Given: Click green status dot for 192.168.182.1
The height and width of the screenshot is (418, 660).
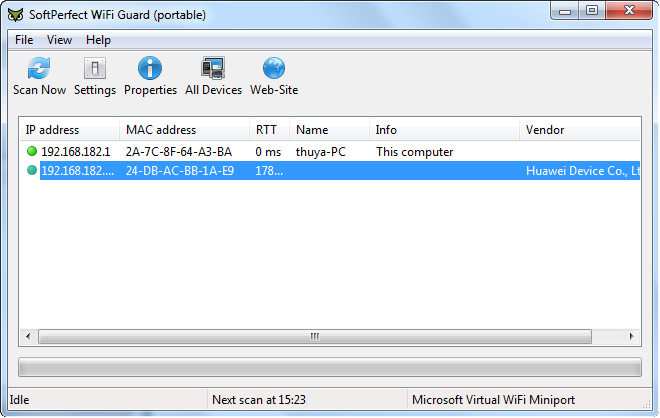Looking at the screenshot, I should pos(32,151).
